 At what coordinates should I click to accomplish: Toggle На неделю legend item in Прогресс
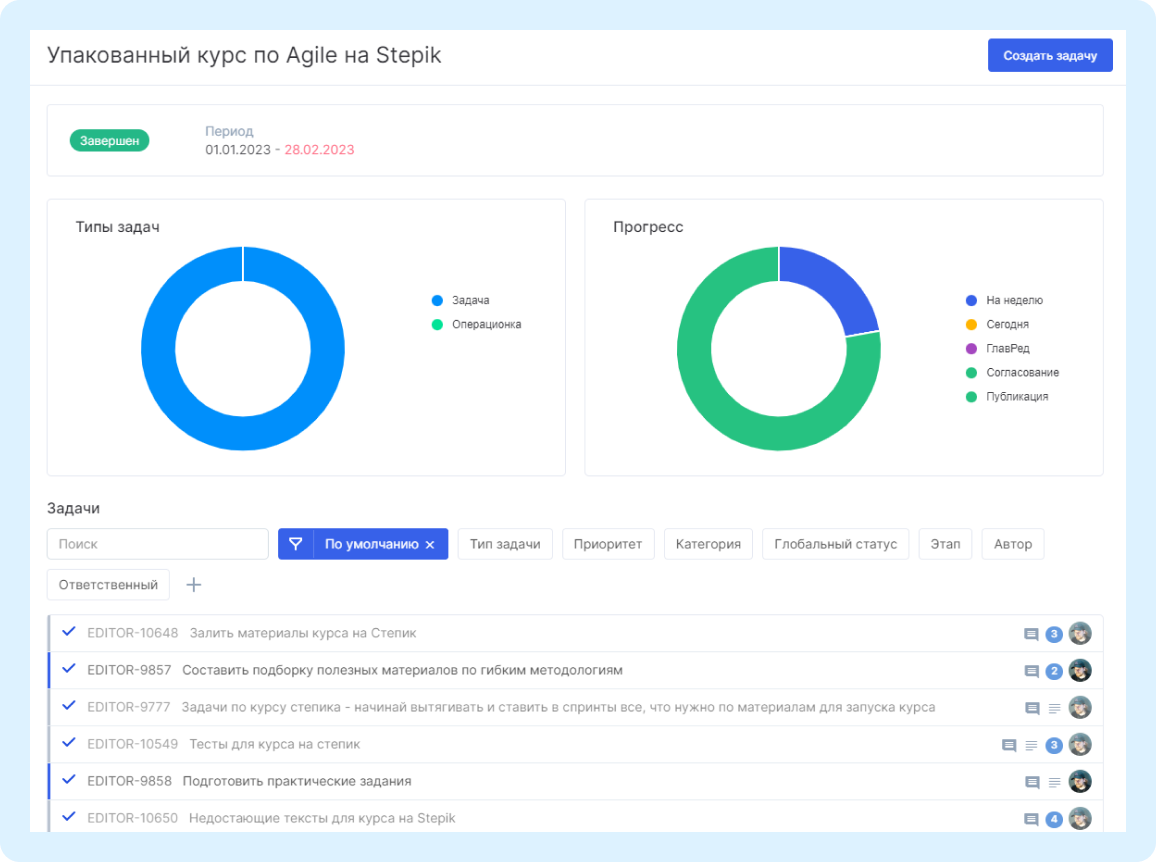[x=1004, y=300]
